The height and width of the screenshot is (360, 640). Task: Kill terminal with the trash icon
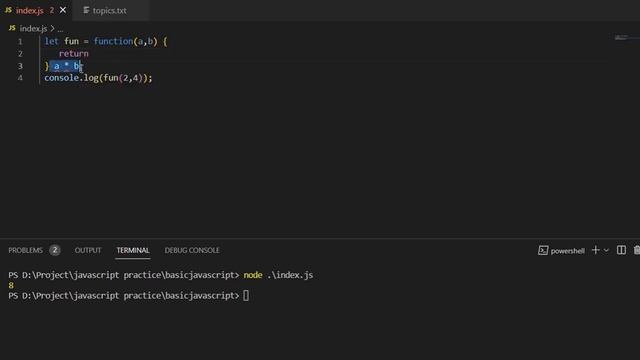[x=636, y=250]
